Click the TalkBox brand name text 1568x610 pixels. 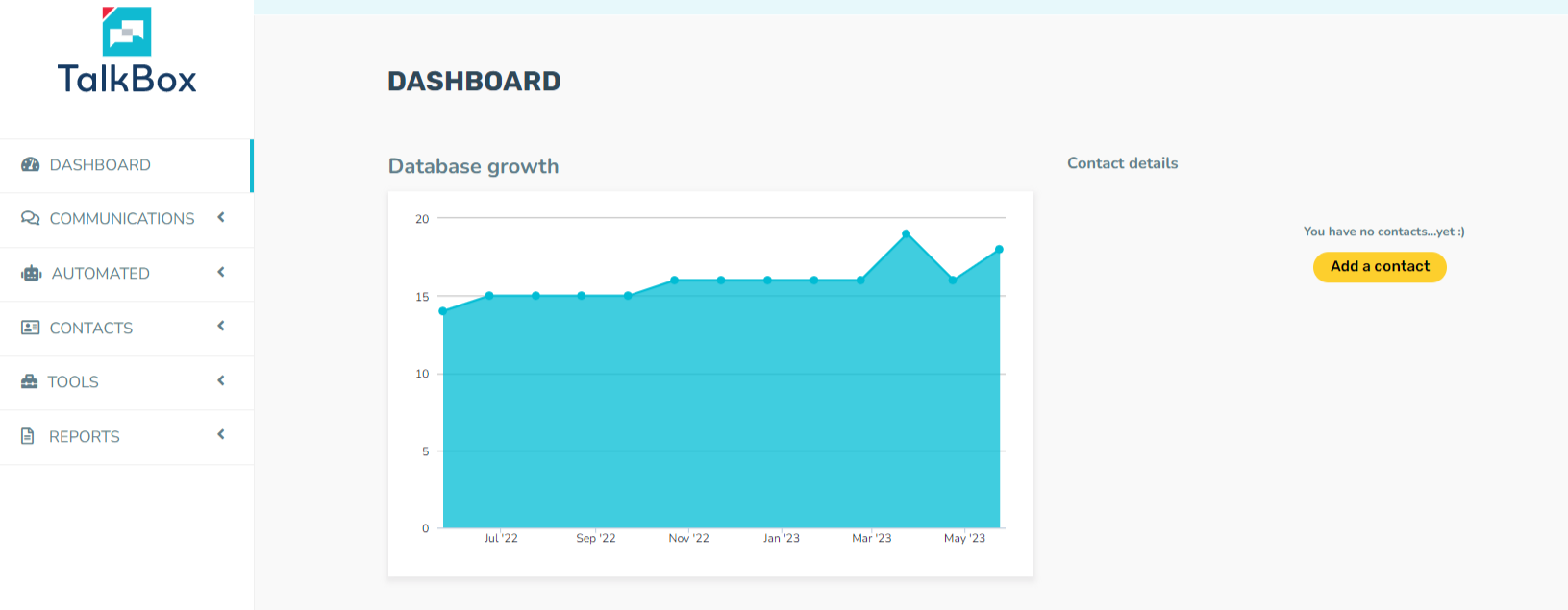127,79
